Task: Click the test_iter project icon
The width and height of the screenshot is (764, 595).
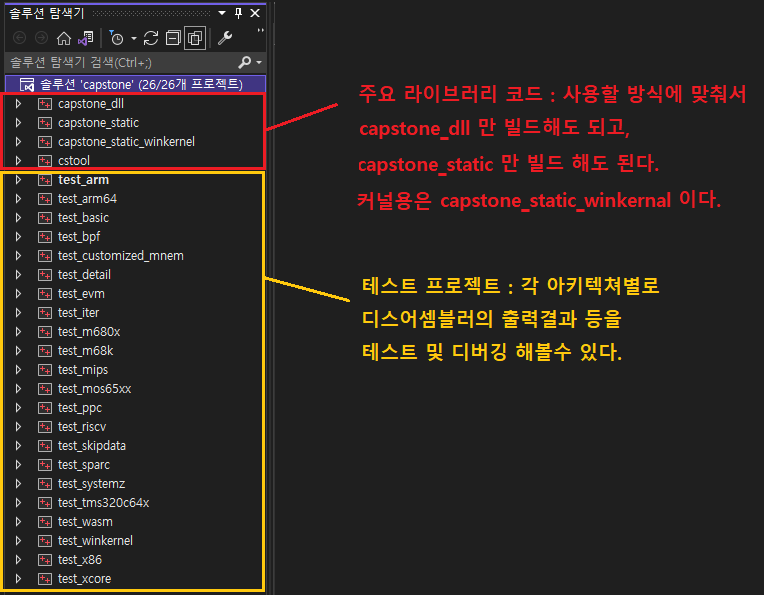Action: click(x=45, y=313)
